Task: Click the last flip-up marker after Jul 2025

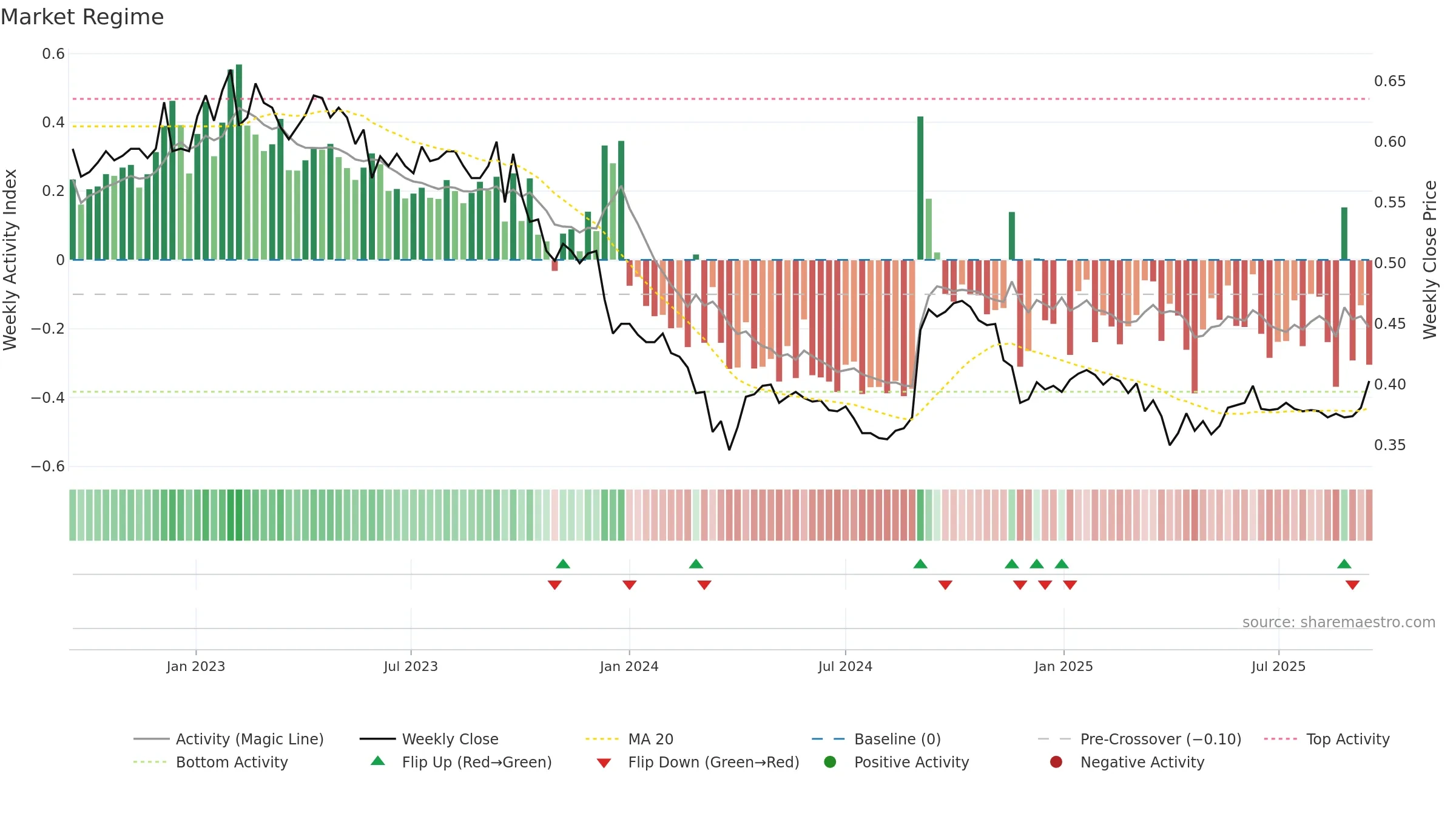Action: tap(1344, 564)
